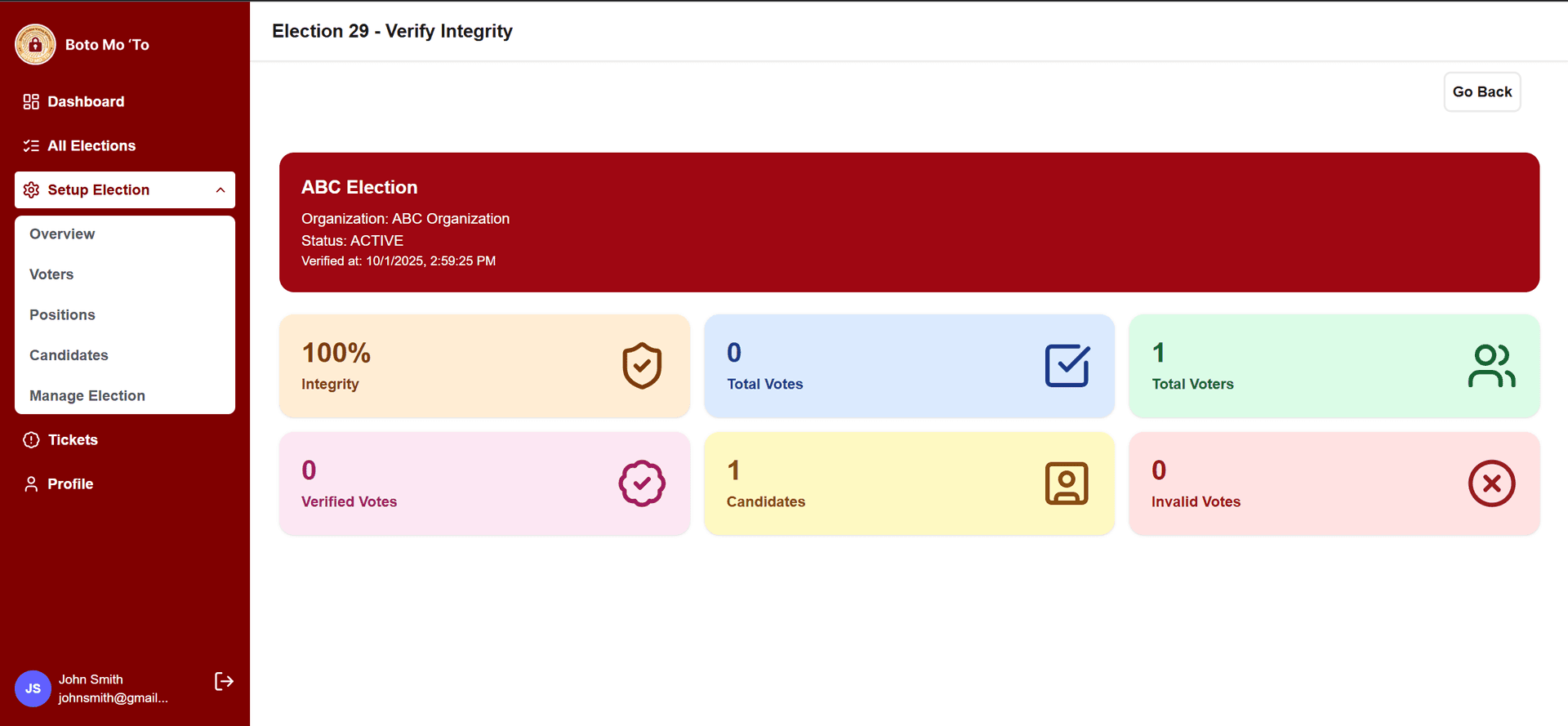Select Positions in the sidebar
The height and width of the screenshot is (726, 1568).
tap(62, 314)
